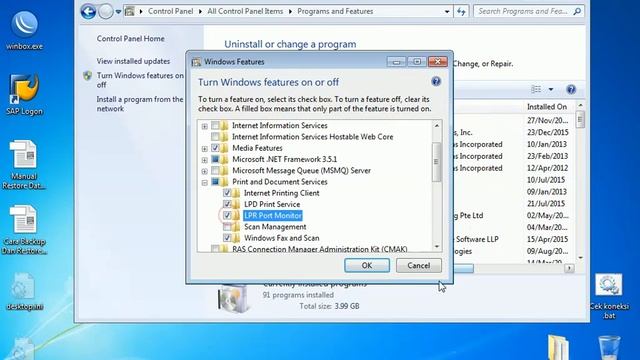Select the 15/Apr/2015 installed date cell
This screenshot has height=360, width=640.
(x=547, y=239)
